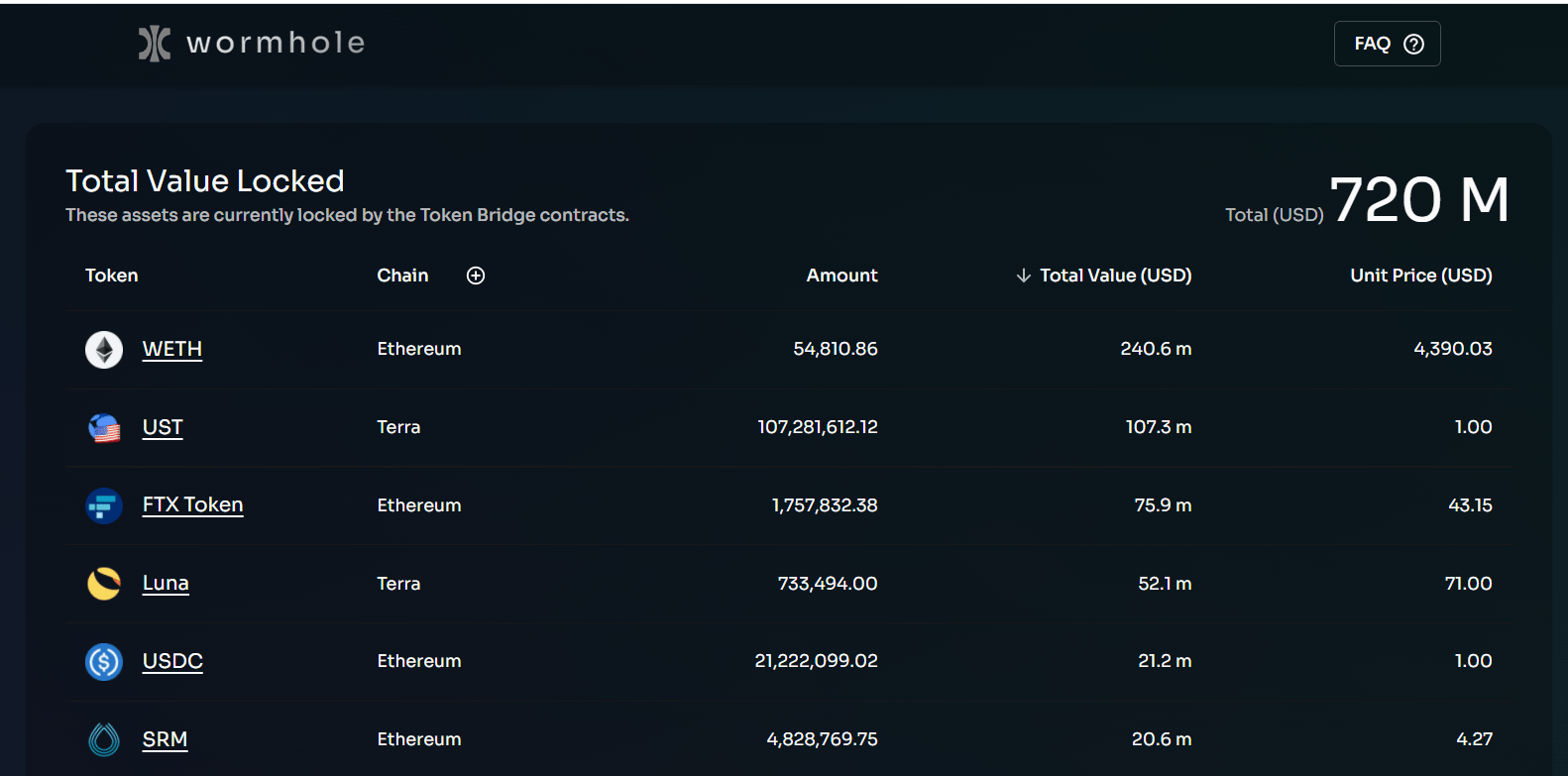
Task: Click the Total Value Locked heading
Action: [x=205, y=180]
